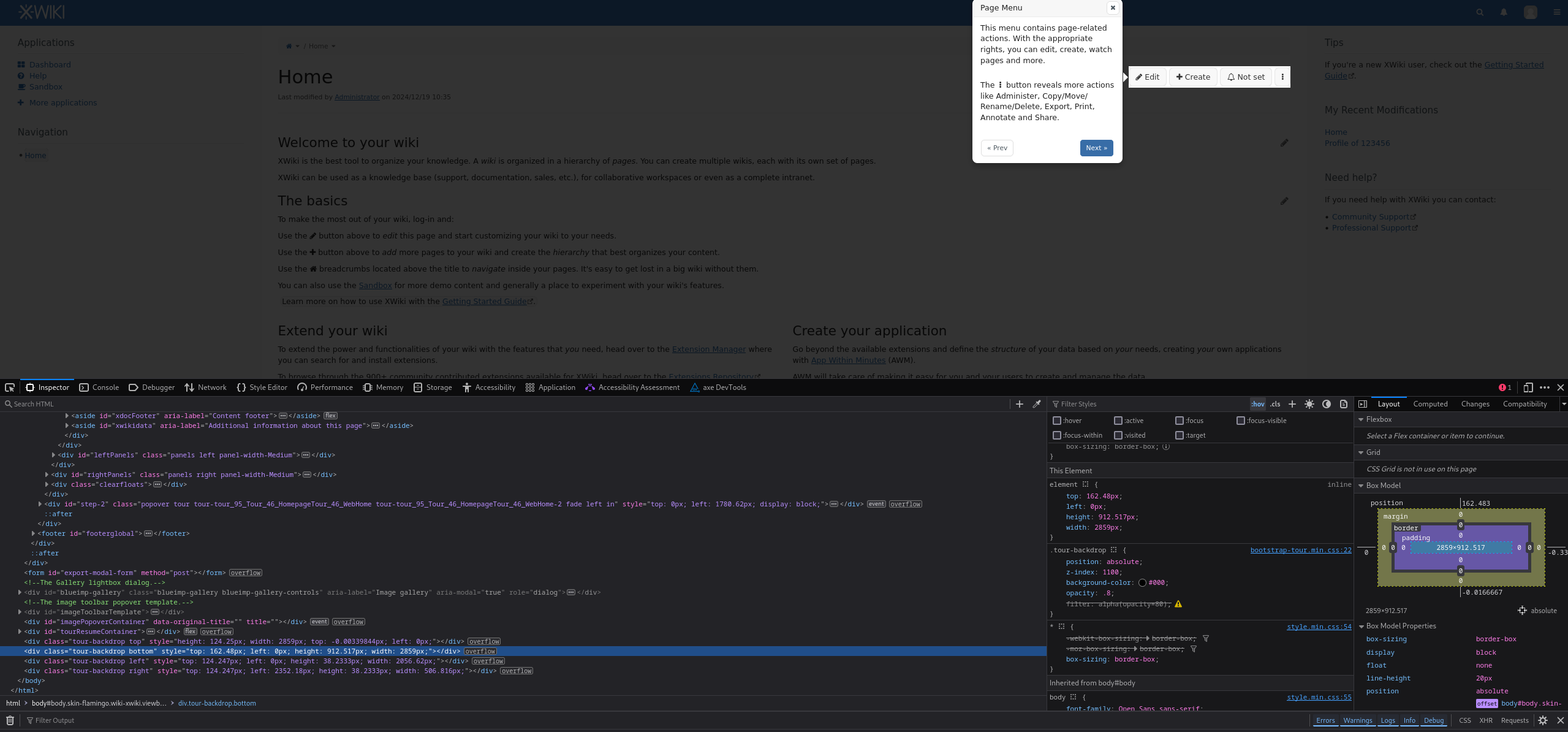Click the XWiki logo

coord(42,12)
